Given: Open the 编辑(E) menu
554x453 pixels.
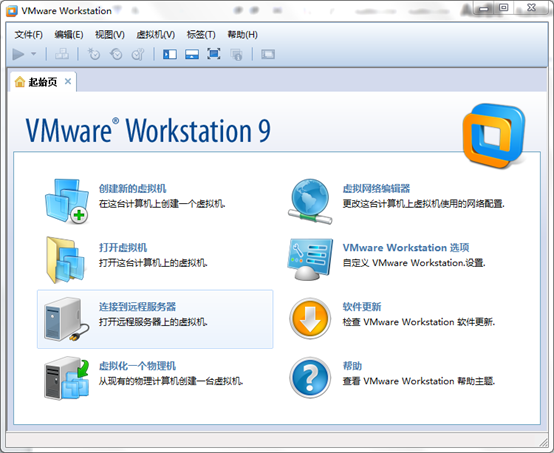Looking at the screenshot, I should (x=69, y=35).
